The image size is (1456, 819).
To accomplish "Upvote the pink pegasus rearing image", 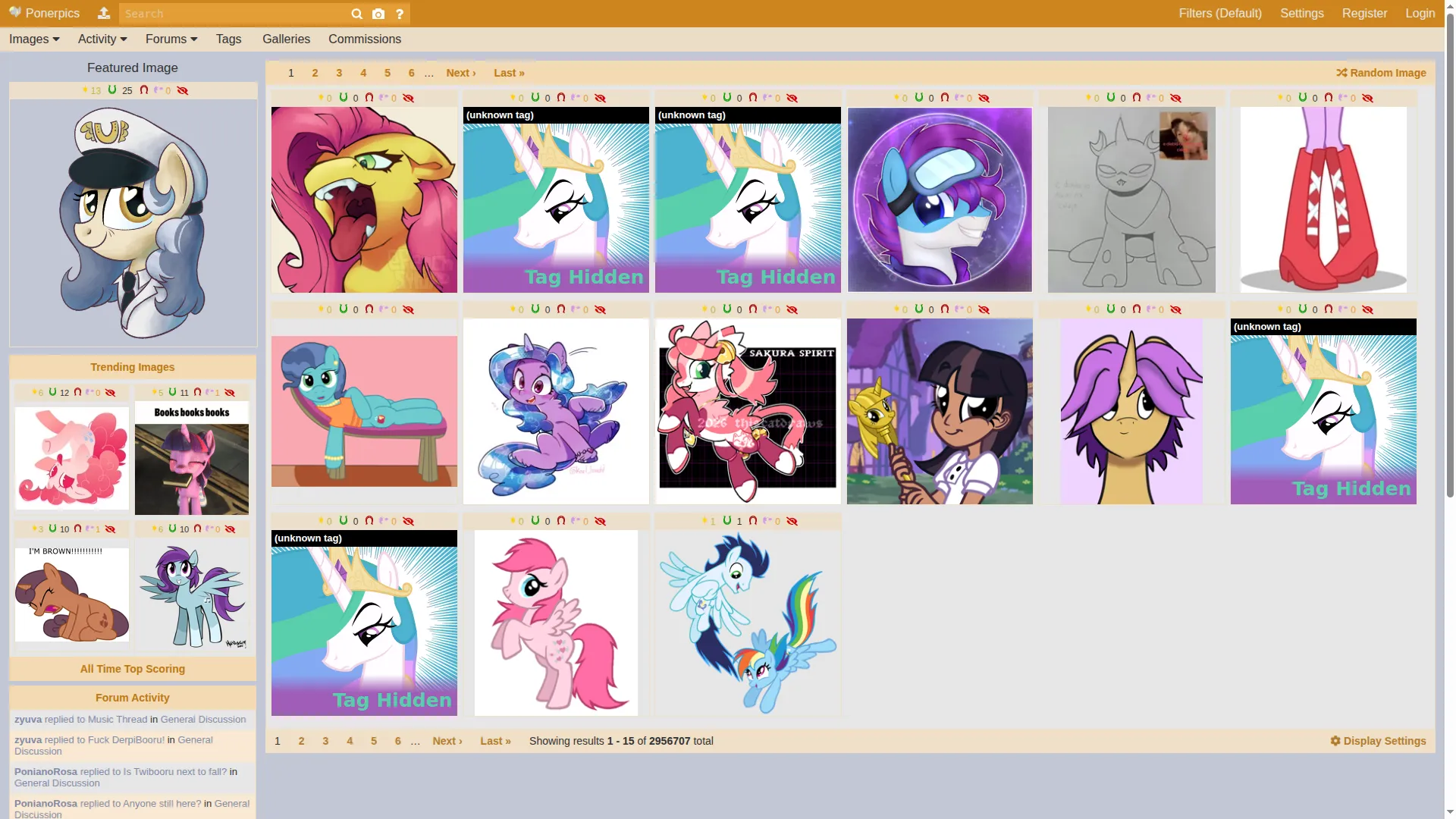I will click(x=535, y=521).
